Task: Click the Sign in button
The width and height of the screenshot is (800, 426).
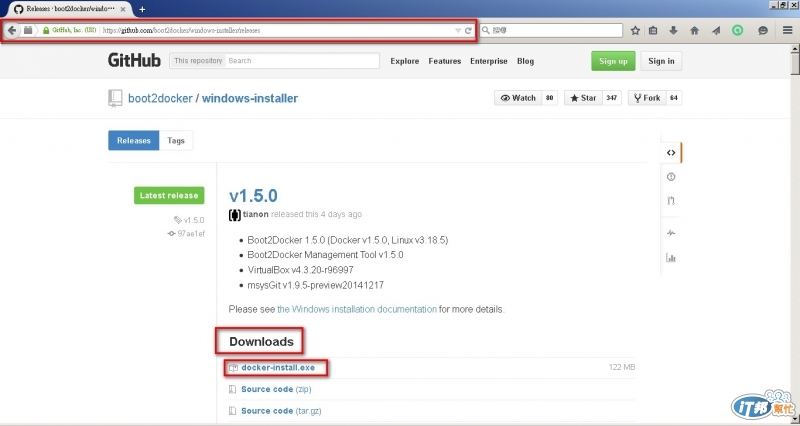Action: pyautogui.click(x=661, y=61)
